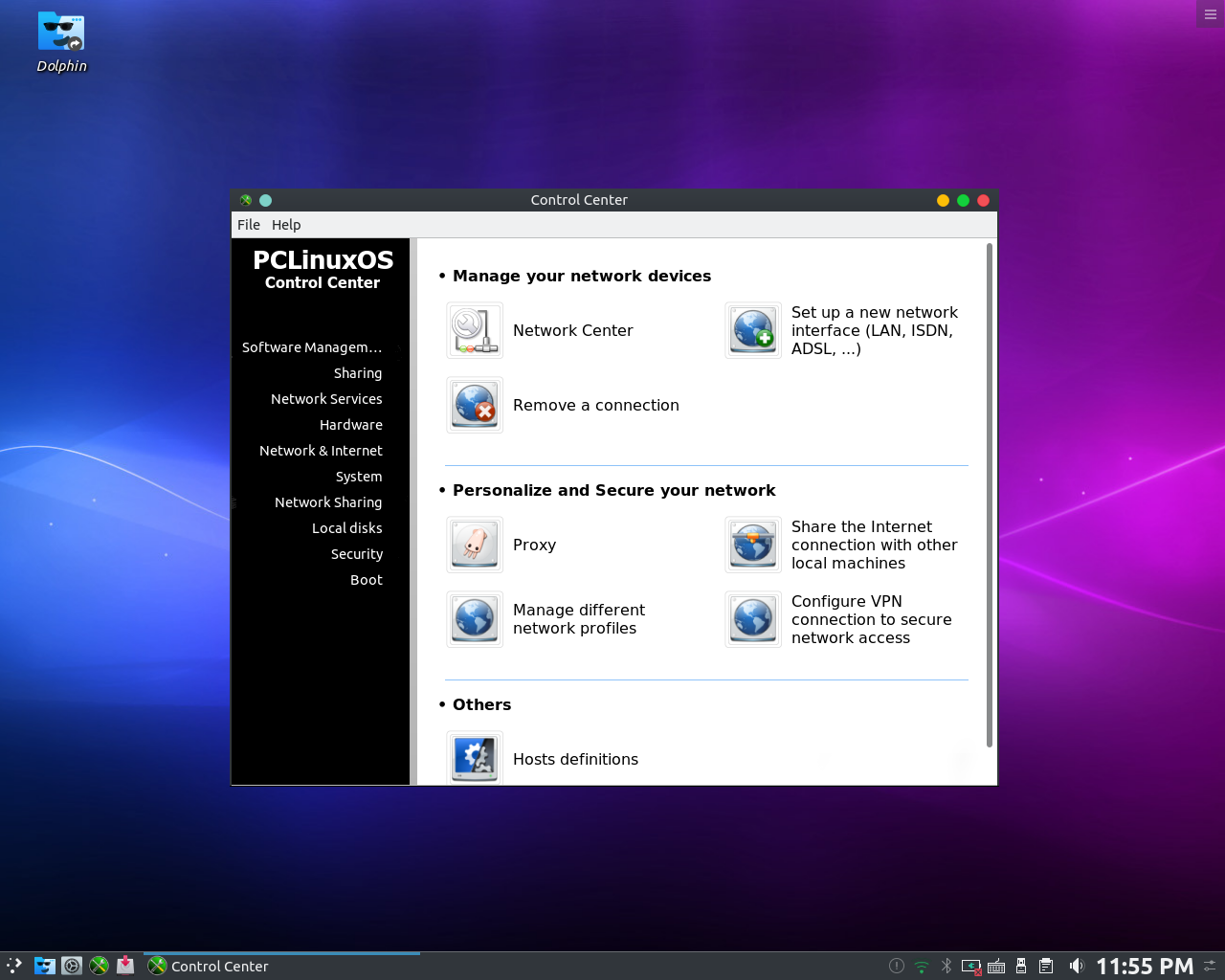Open the Hosts definitions icon
Screen dimensions: 1225x980
(x=475, y=758)
